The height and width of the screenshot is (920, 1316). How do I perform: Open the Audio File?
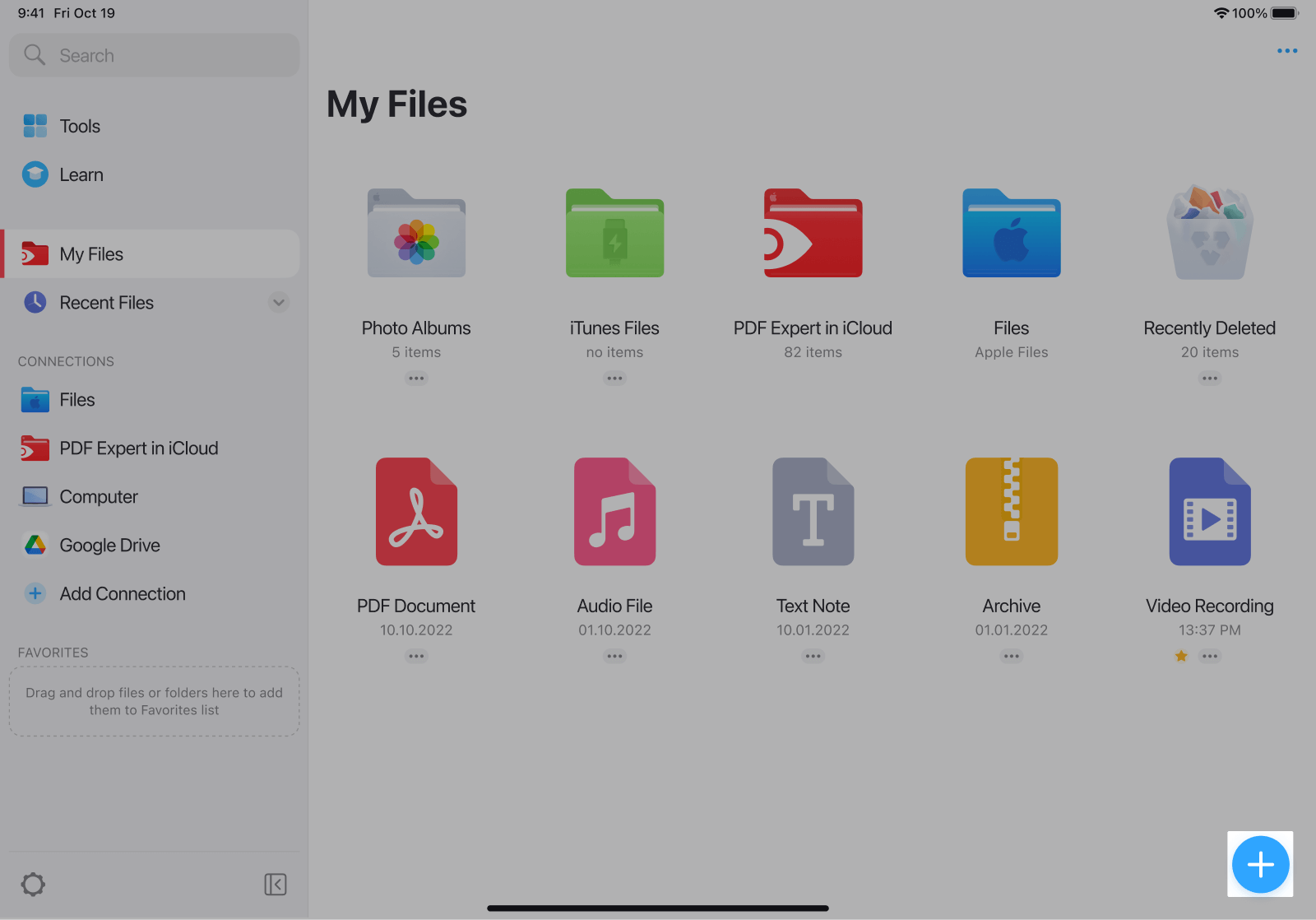tap(614, 512)
